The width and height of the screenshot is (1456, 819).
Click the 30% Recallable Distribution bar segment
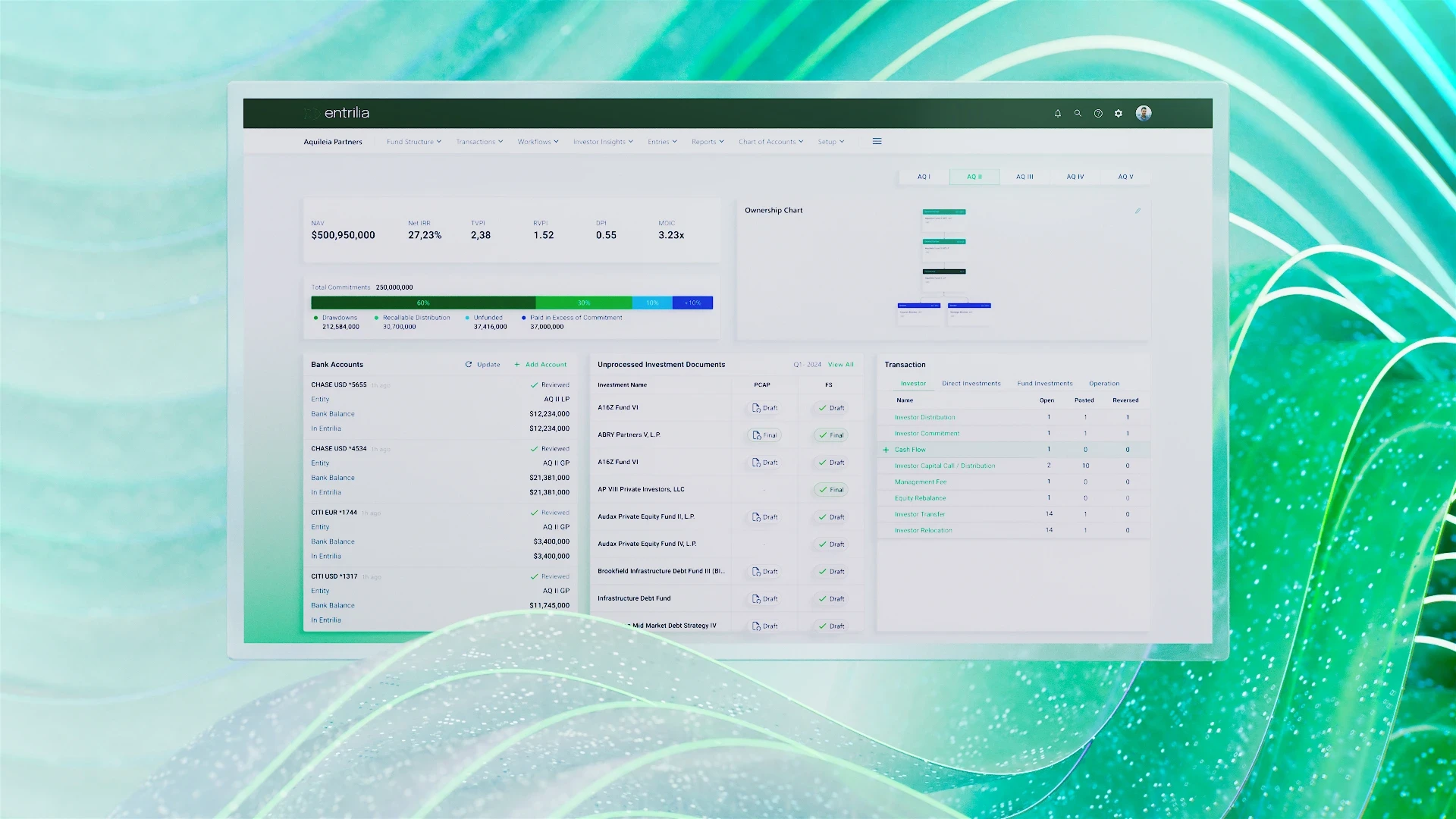point(584,303)
